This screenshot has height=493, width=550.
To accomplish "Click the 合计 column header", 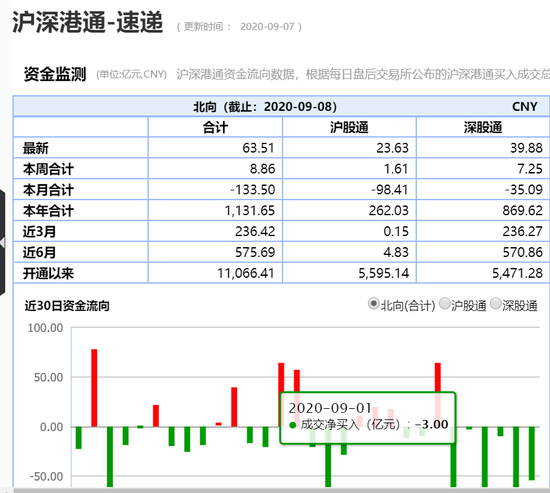I will tap(215, 127).
